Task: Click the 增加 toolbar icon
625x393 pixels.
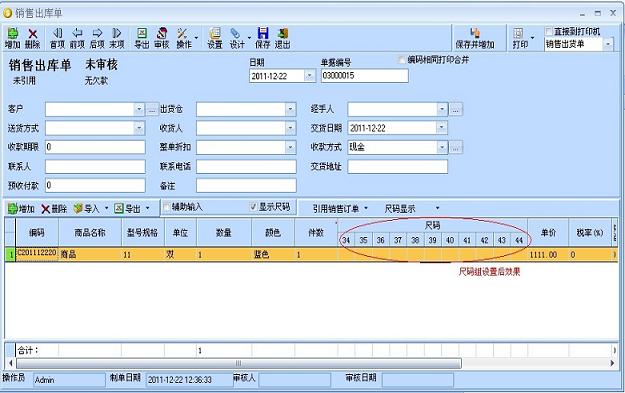Action: (x=12, y=38)
